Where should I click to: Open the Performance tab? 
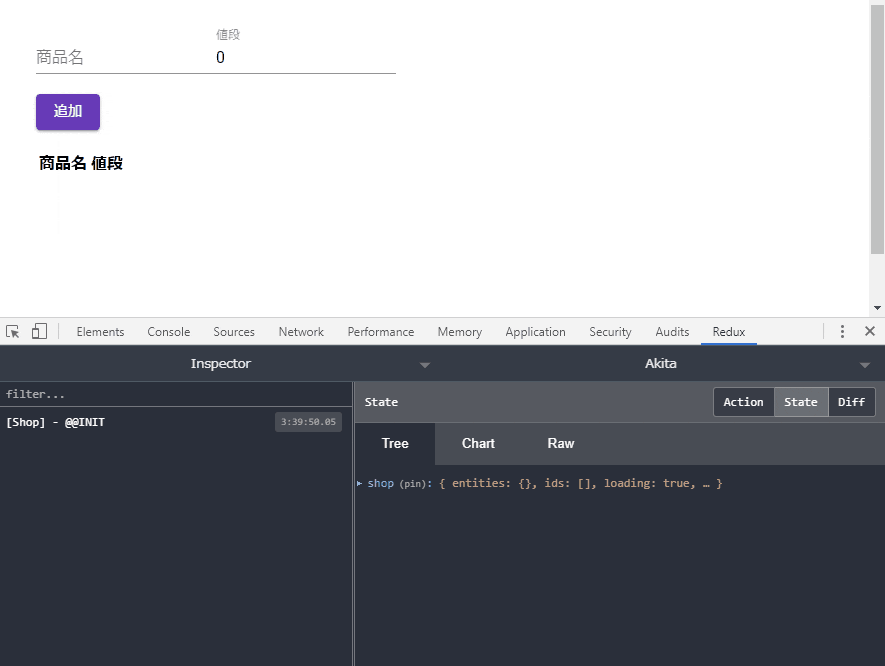(x=380, y=332)
